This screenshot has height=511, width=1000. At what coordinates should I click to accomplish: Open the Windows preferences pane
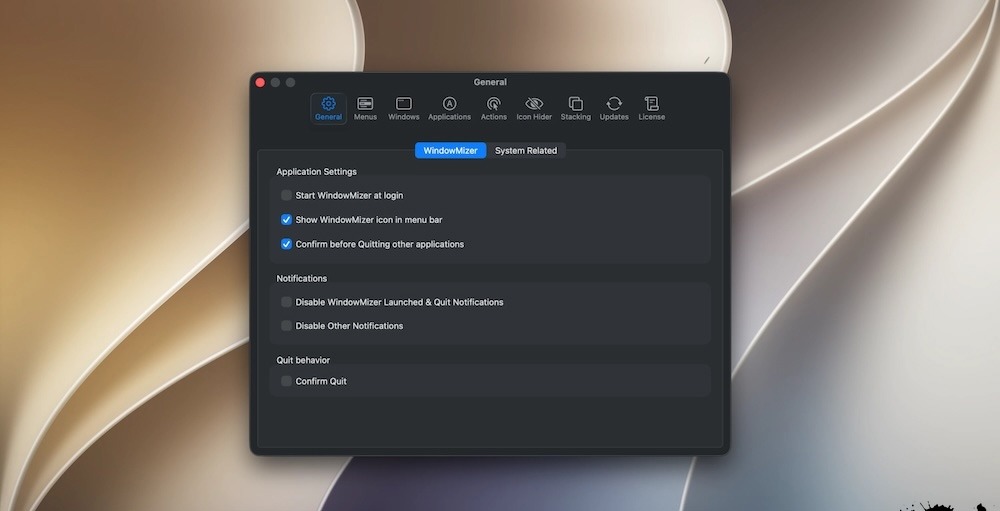click(x=404, y=108)
